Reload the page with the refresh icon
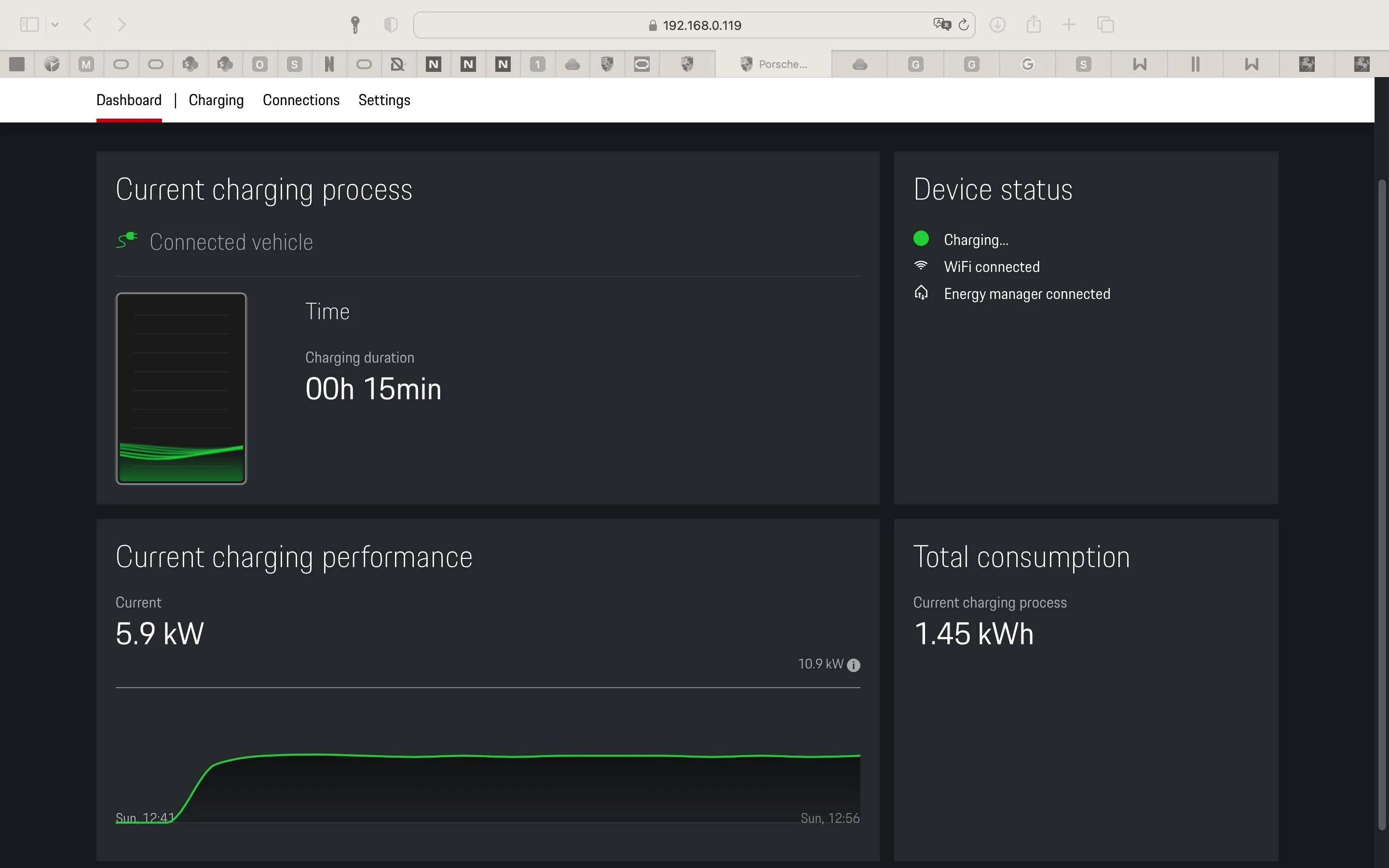The width and height of the screenshot is (1389, 868). [964, 25]
